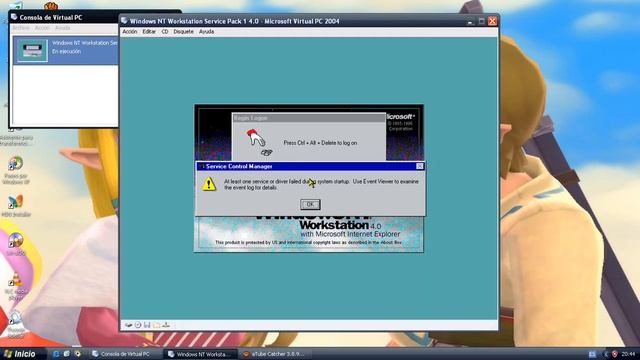Click the Virtual PC icon in Consola title bar
This screenshot has width=640, height=360.
pyautogui.click(x=14, y=17)
